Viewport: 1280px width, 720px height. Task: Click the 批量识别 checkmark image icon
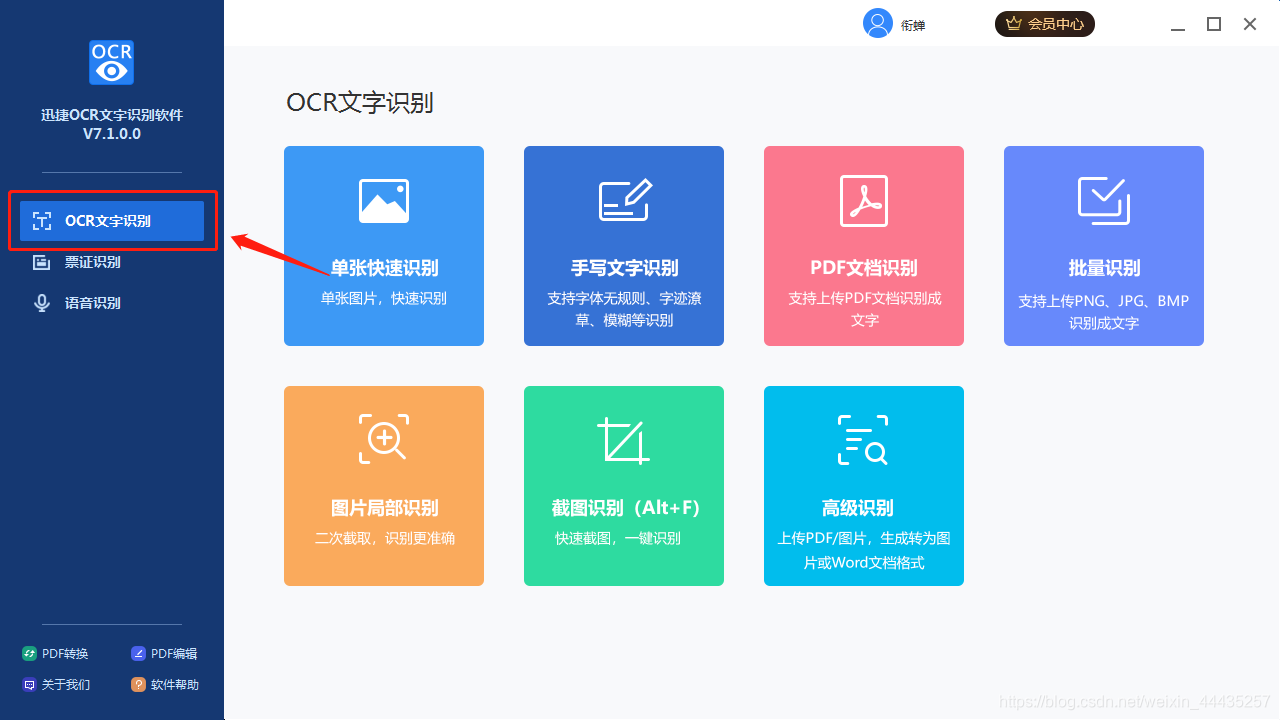1103,200
